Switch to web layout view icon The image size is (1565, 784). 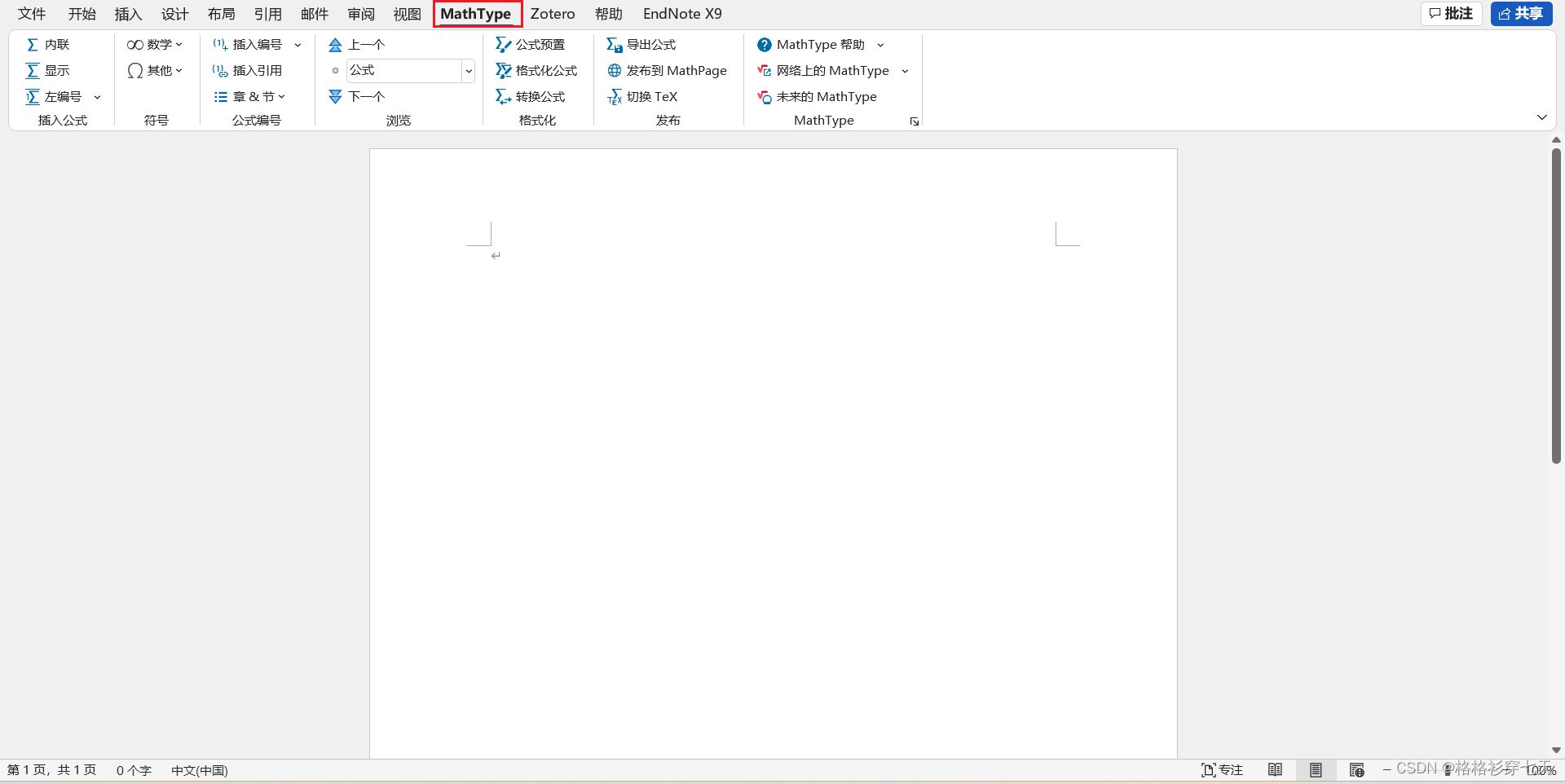click(1356, 770)
